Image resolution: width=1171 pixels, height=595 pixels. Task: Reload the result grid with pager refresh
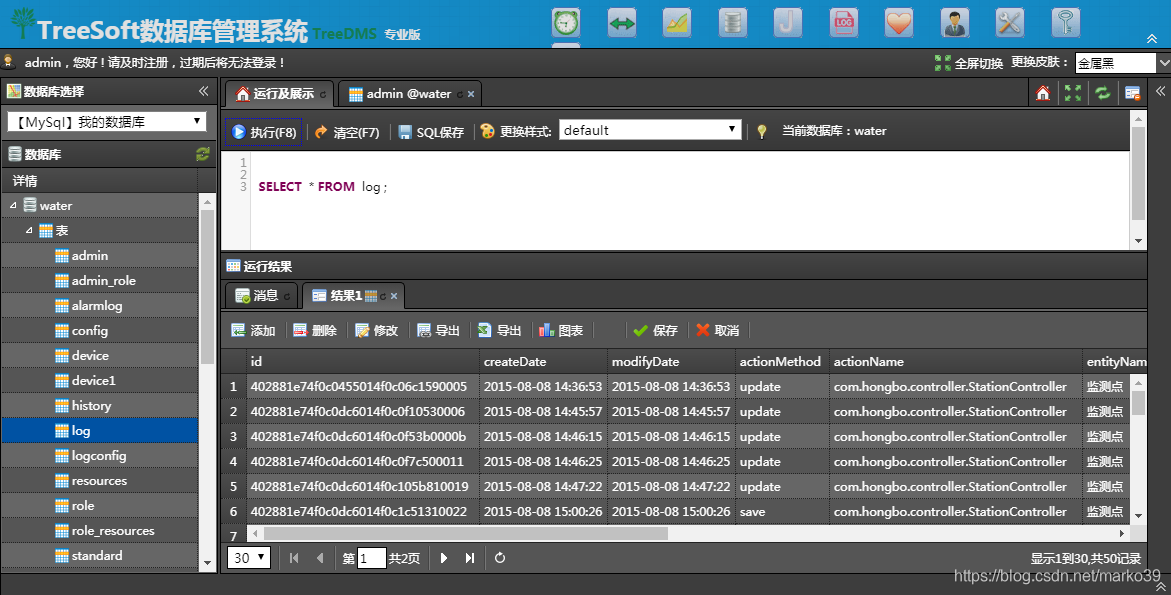(500, 558)
